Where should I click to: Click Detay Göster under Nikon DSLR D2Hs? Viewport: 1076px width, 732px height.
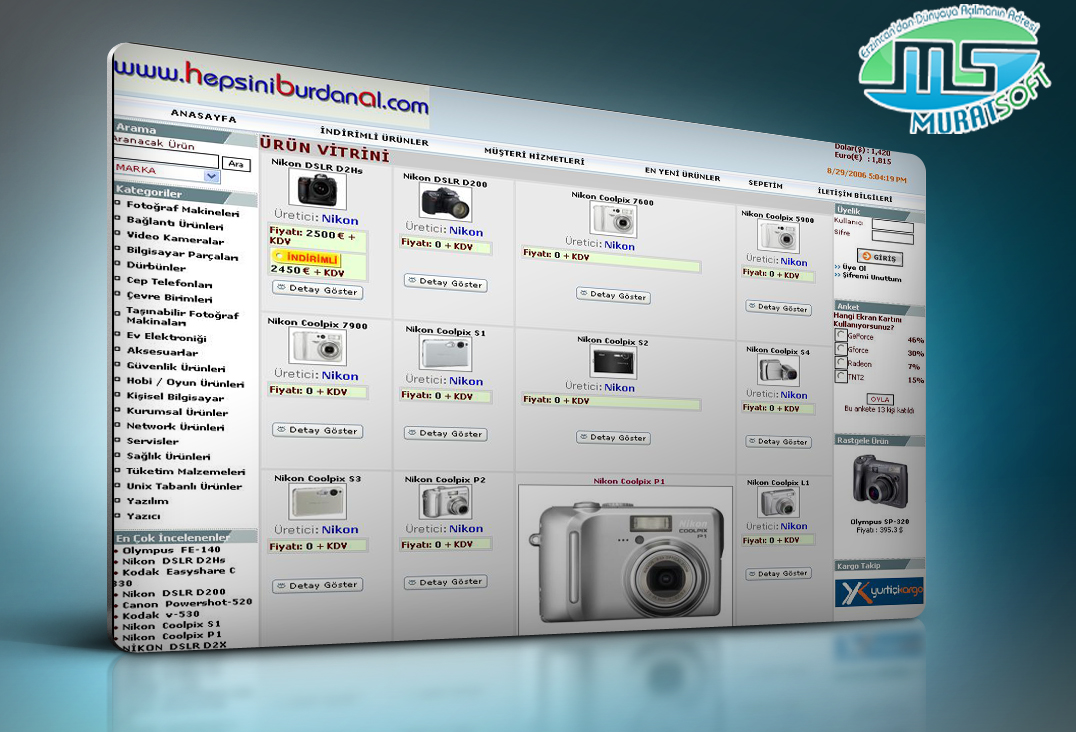(x=317, y=290)
